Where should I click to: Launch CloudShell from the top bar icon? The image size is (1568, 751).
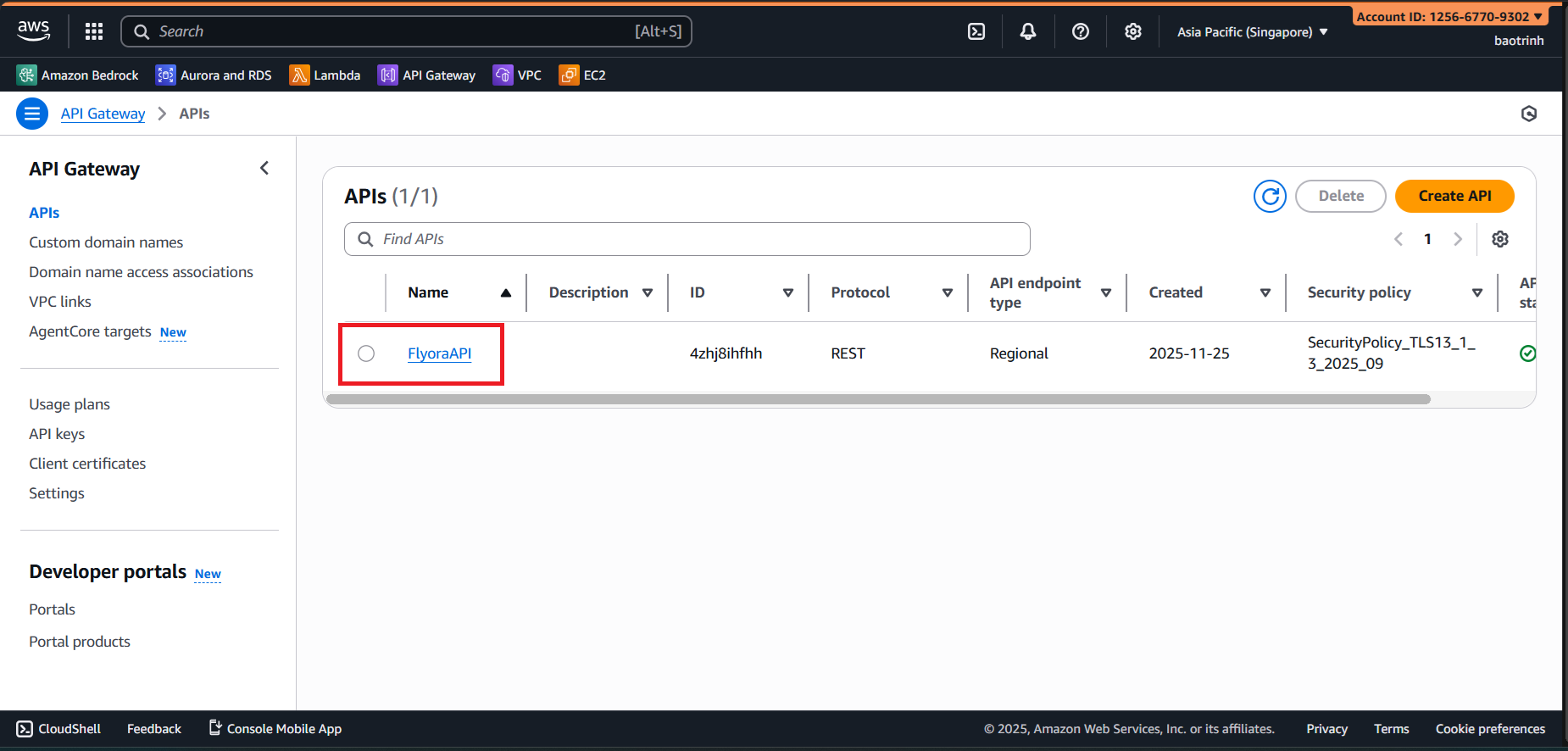[976, 31]
